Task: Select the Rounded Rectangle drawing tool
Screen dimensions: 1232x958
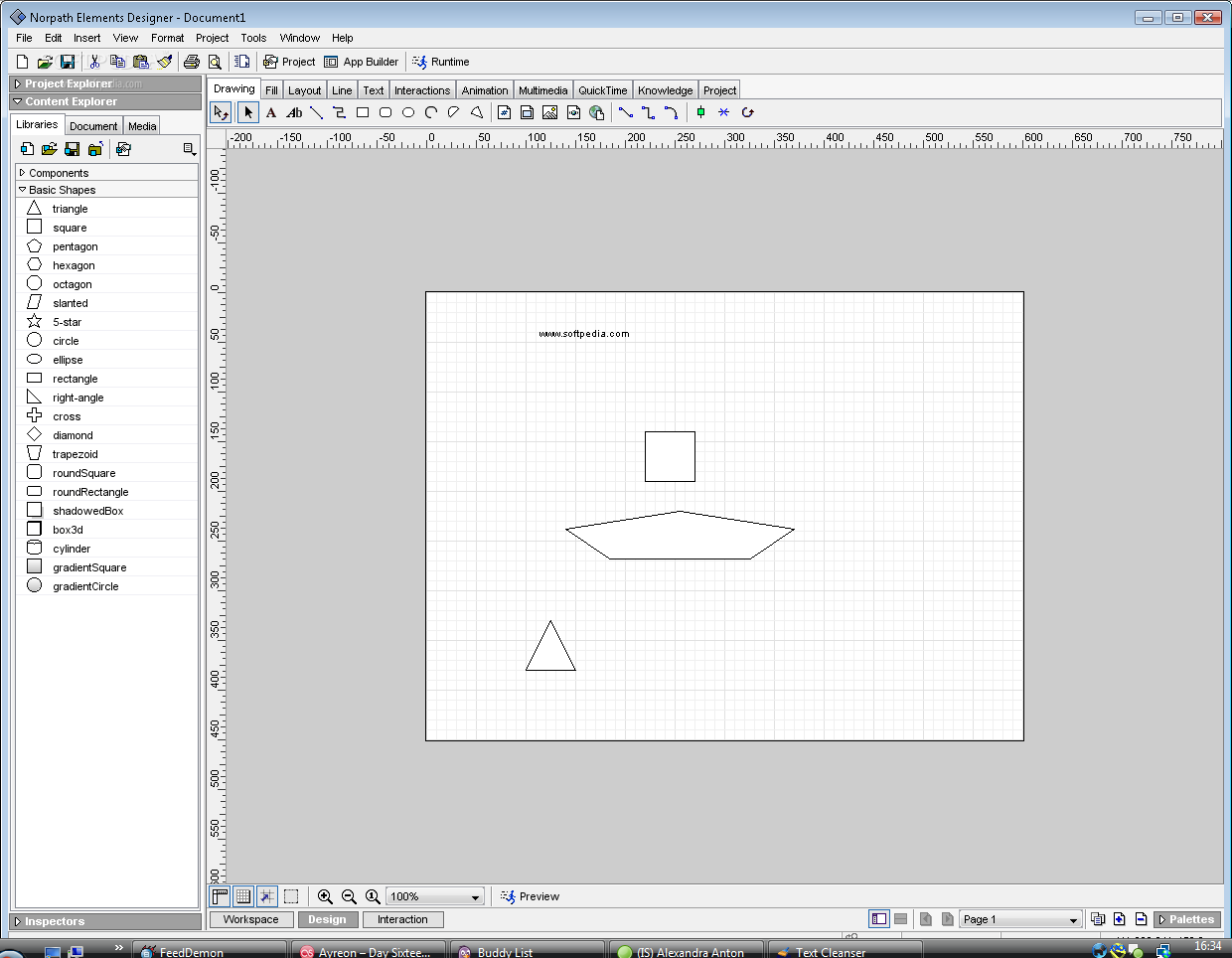Action: (x=385, y=112)
